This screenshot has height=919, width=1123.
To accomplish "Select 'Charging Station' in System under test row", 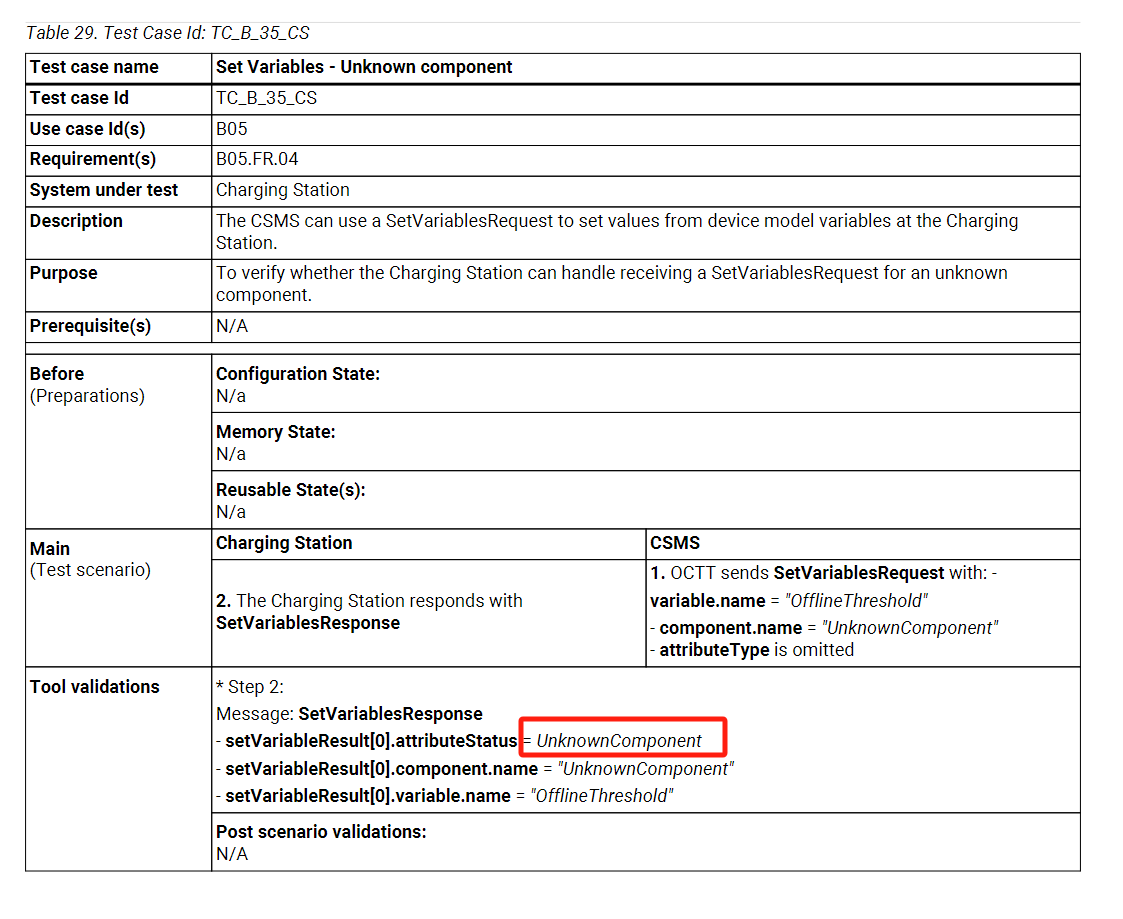I will (283, 190).
